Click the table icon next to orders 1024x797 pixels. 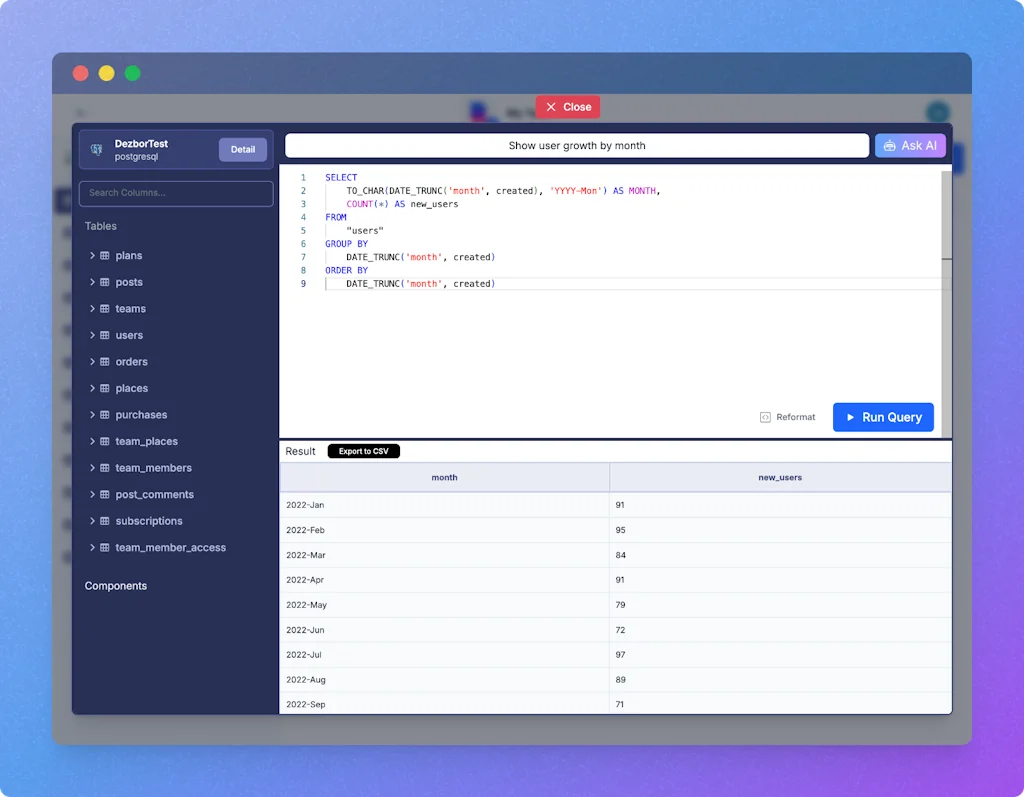pyautogui.click(x=104, y=362)
